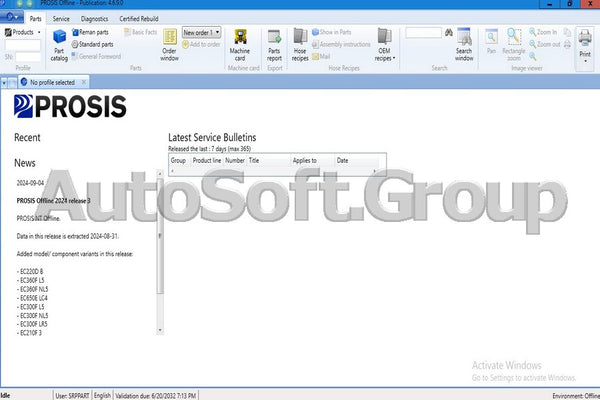The image size is (600, 400).
Task: Open General Foreword
Action: [96, 56]
